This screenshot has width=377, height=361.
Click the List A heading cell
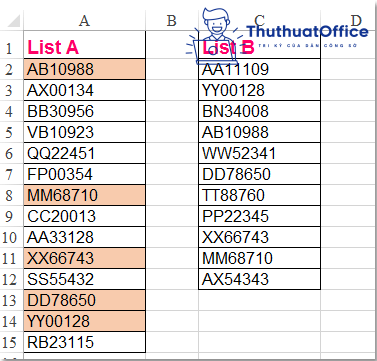[x=85, y=45]
